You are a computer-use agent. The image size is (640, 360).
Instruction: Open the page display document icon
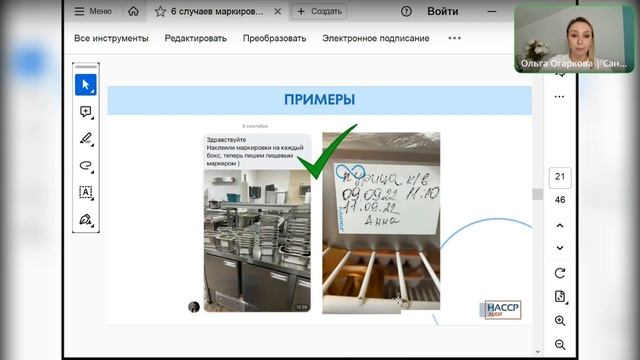pyautogui.click(x=560, y=297)
